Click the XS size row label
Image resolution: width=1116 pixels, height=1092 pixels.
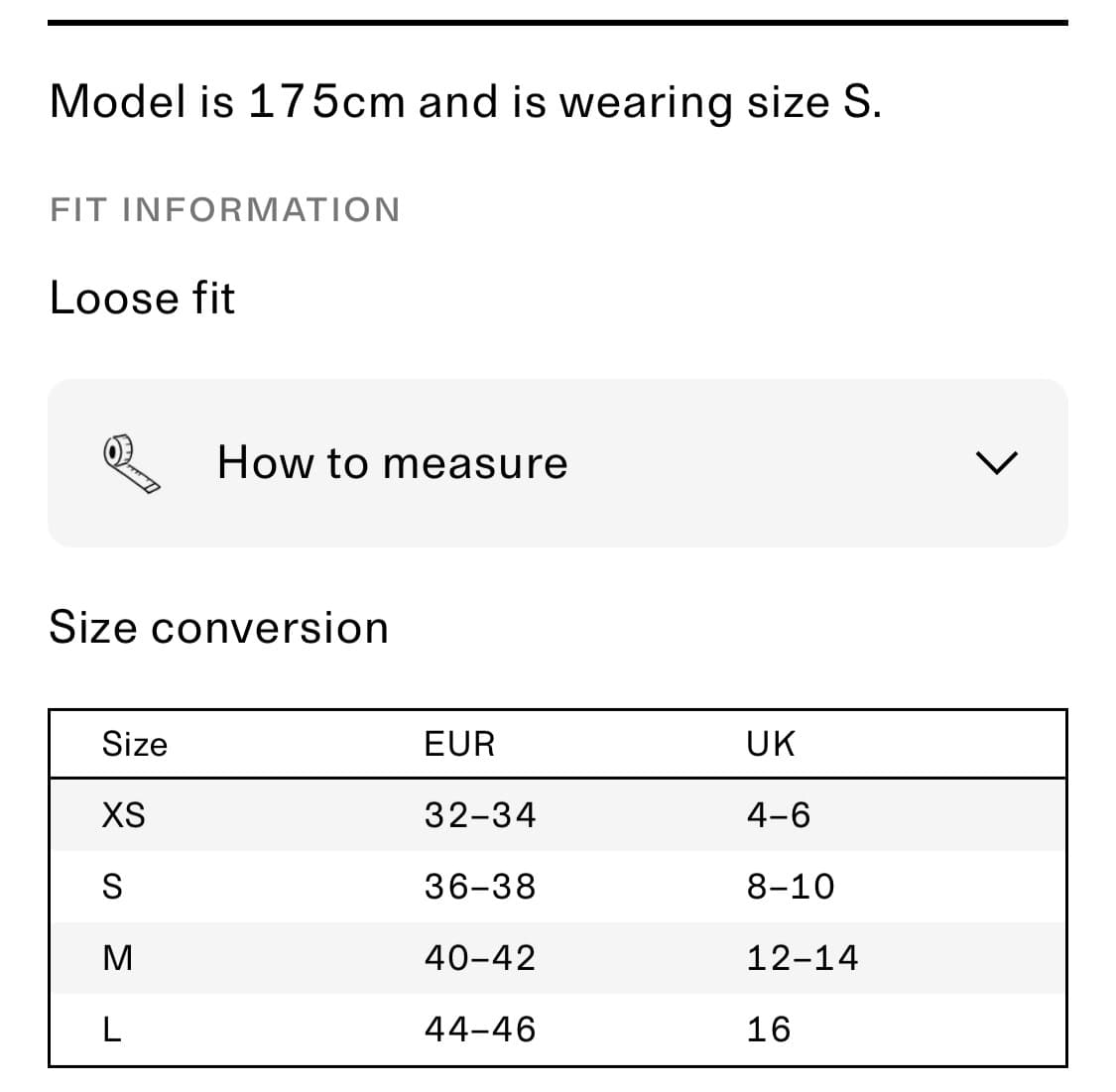124,815
